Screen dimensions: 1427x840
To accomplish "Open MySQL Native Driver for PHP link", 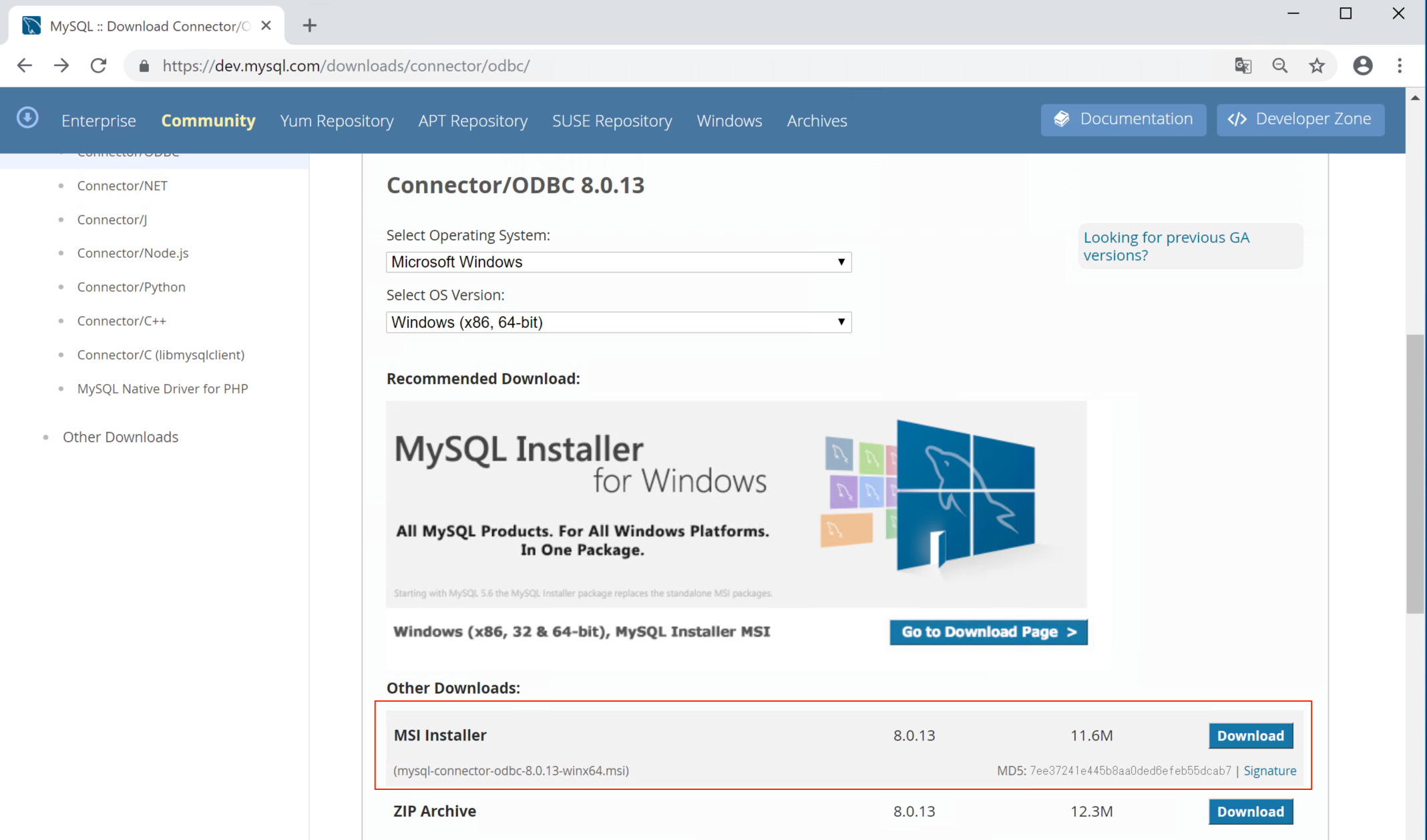I will point(162,389).
